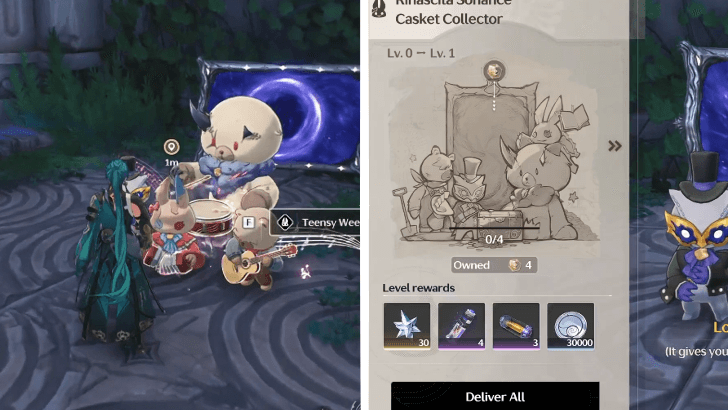
Task: Select the star-shaped Astrite reward, quantity 30
Action: [407, 326]
